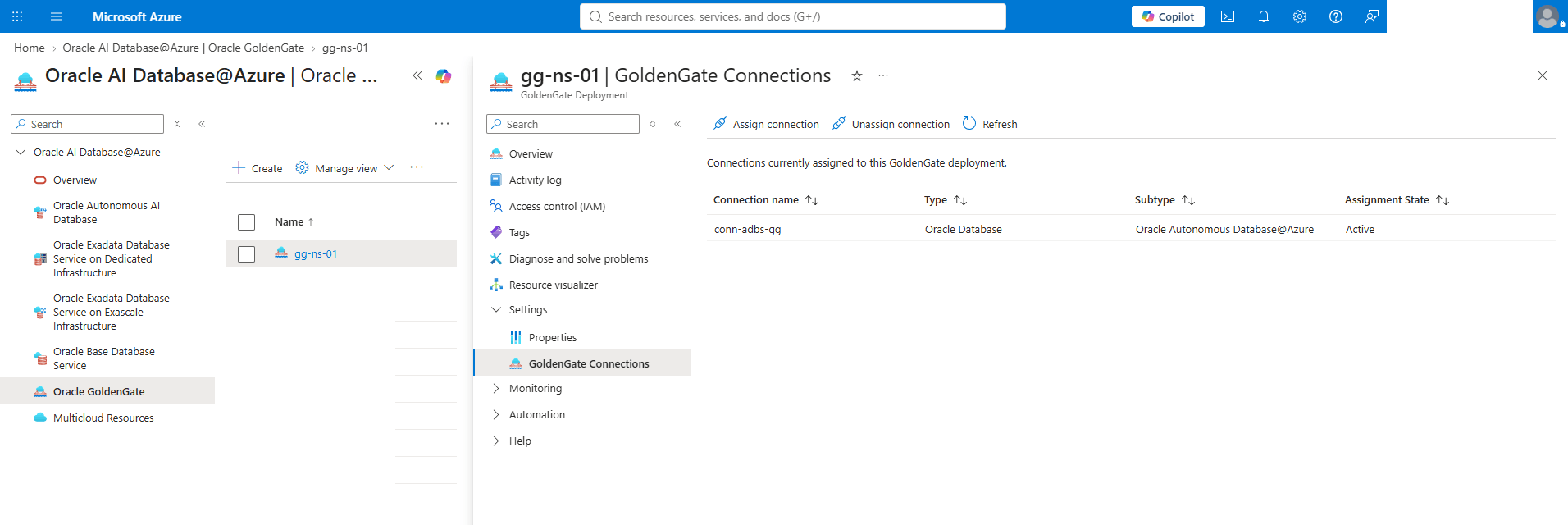The height and width of the screenshot is (525, 1568).
Task: Collapse the gg-ns-01 resource menu
Action: [x=677, y=124]
